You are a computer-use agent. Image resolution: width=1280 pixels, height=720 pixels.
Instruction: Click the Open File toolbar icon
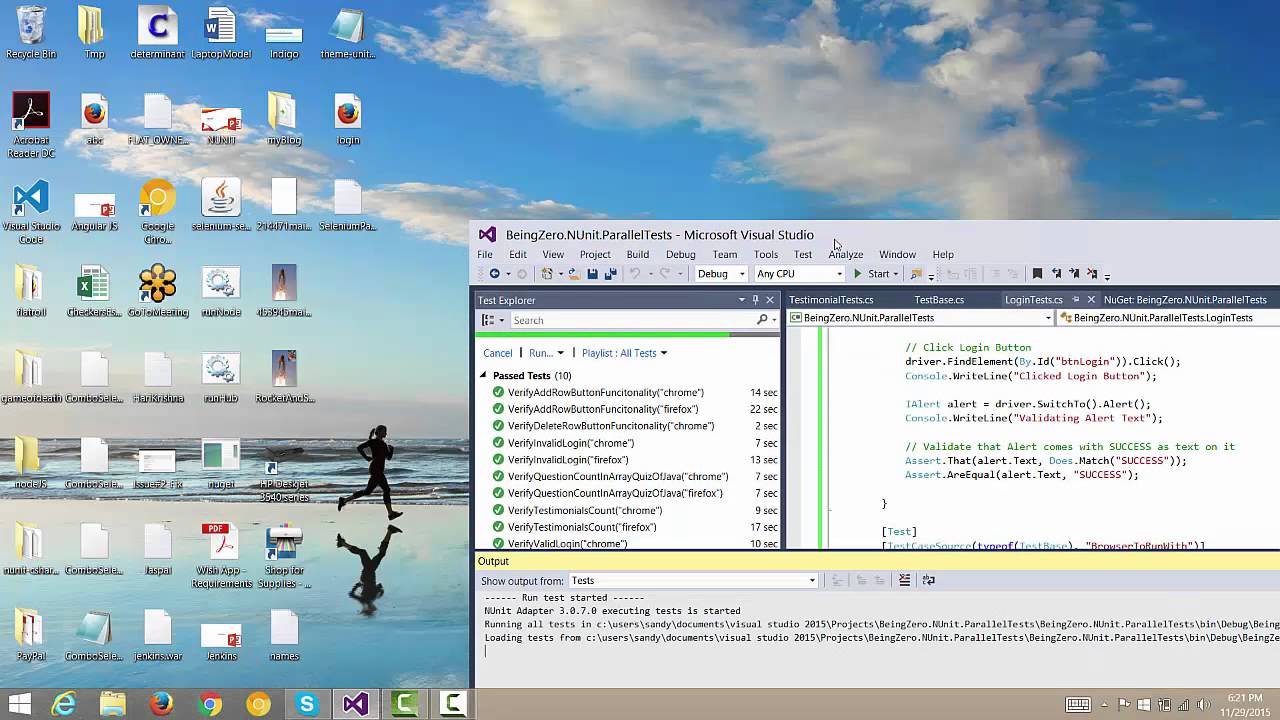tap(574, 274)
